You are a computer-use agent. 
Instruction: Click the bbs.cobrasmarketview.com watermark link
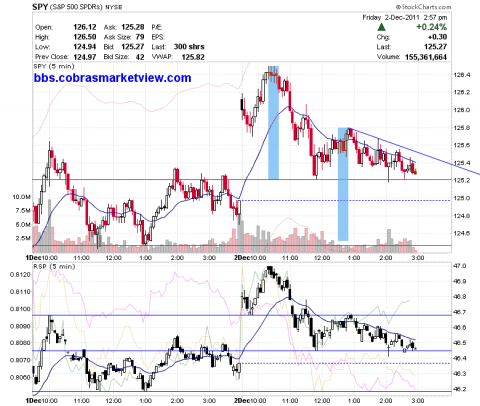coord(112,78)
